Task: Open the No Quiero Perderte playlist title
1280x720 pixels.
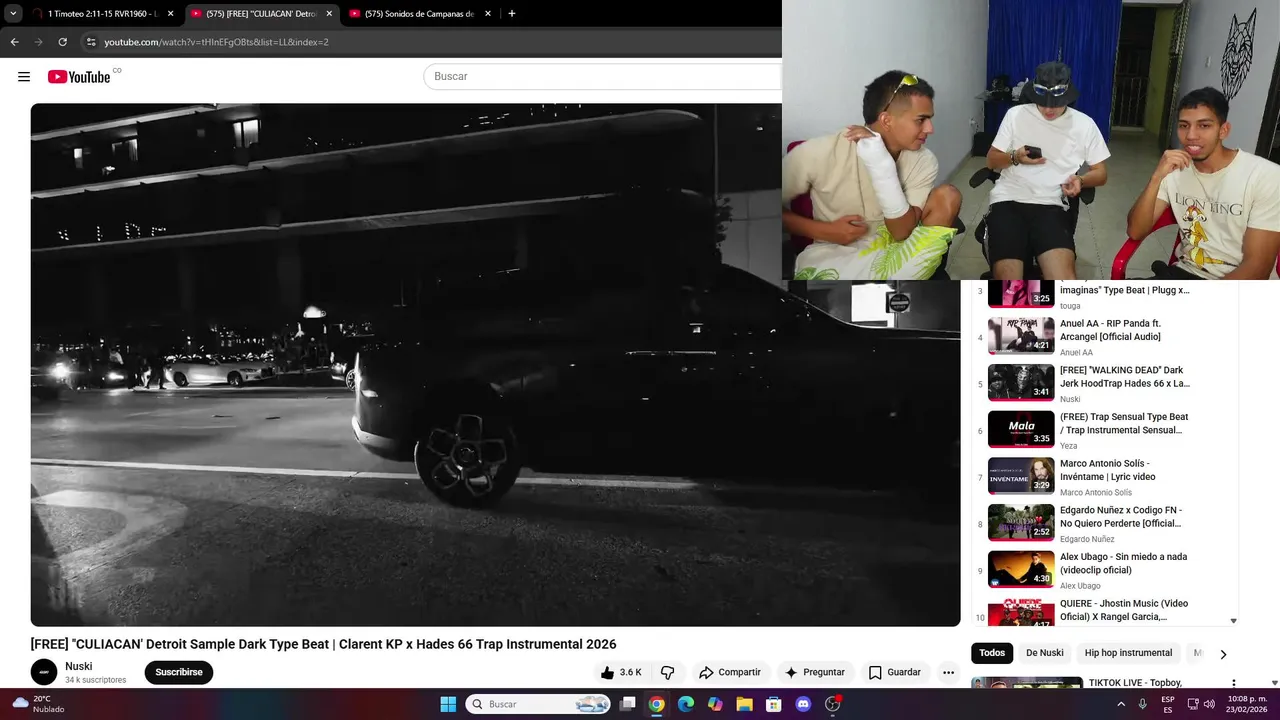Action: (x=1120, y=517)
